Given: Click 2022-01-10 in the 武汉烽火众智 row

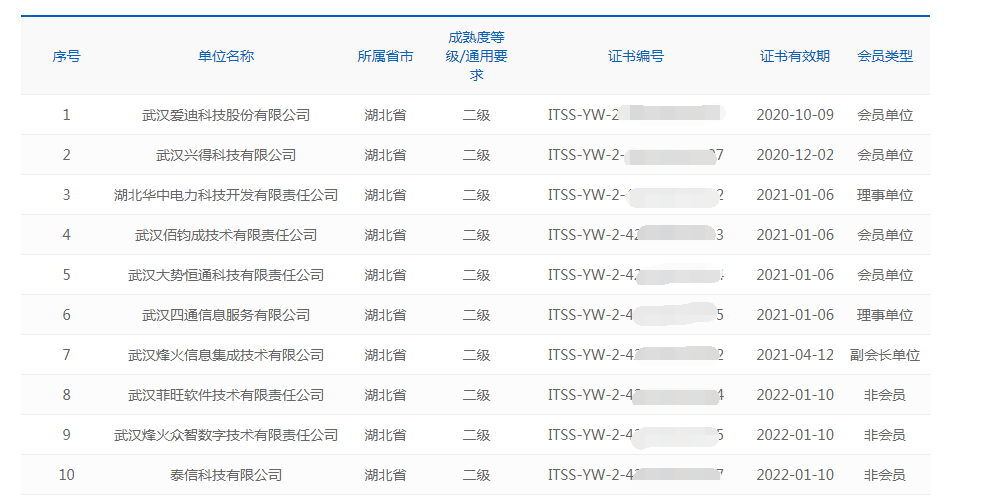Looking at the screenshot, I should tap(795, 435).
